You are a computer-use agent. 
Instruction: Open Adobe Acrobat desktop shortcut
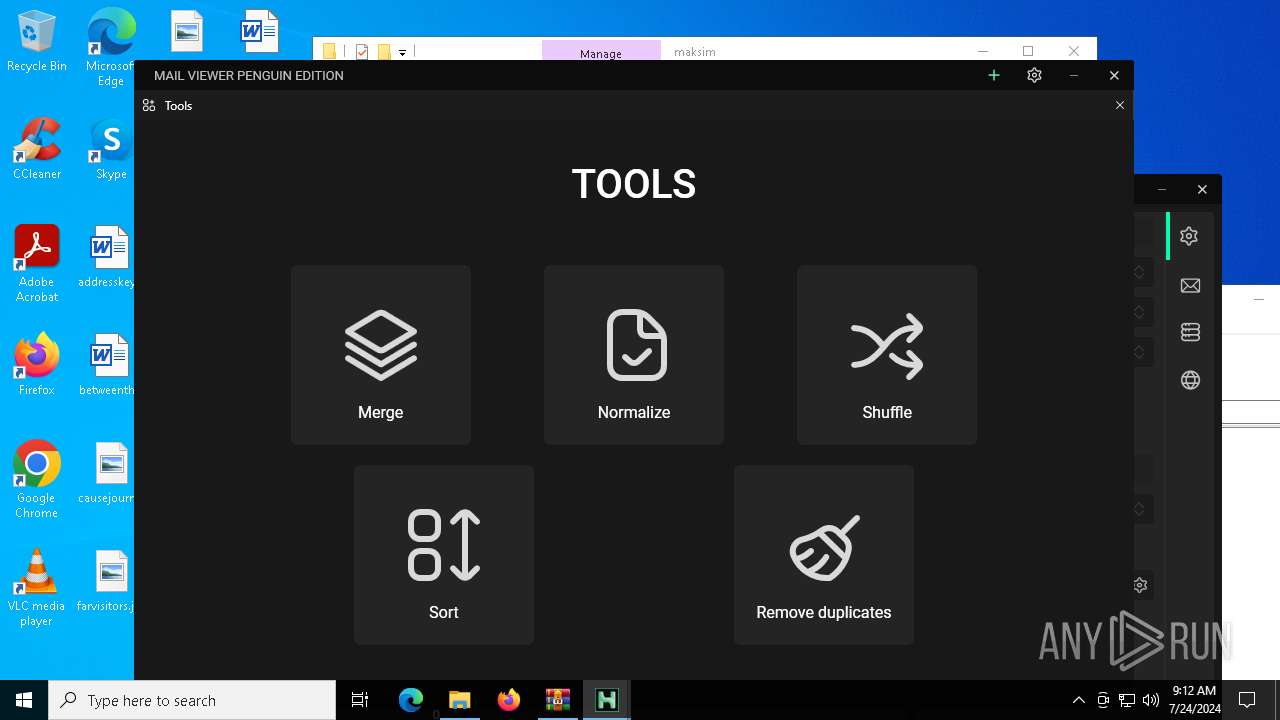37,264
